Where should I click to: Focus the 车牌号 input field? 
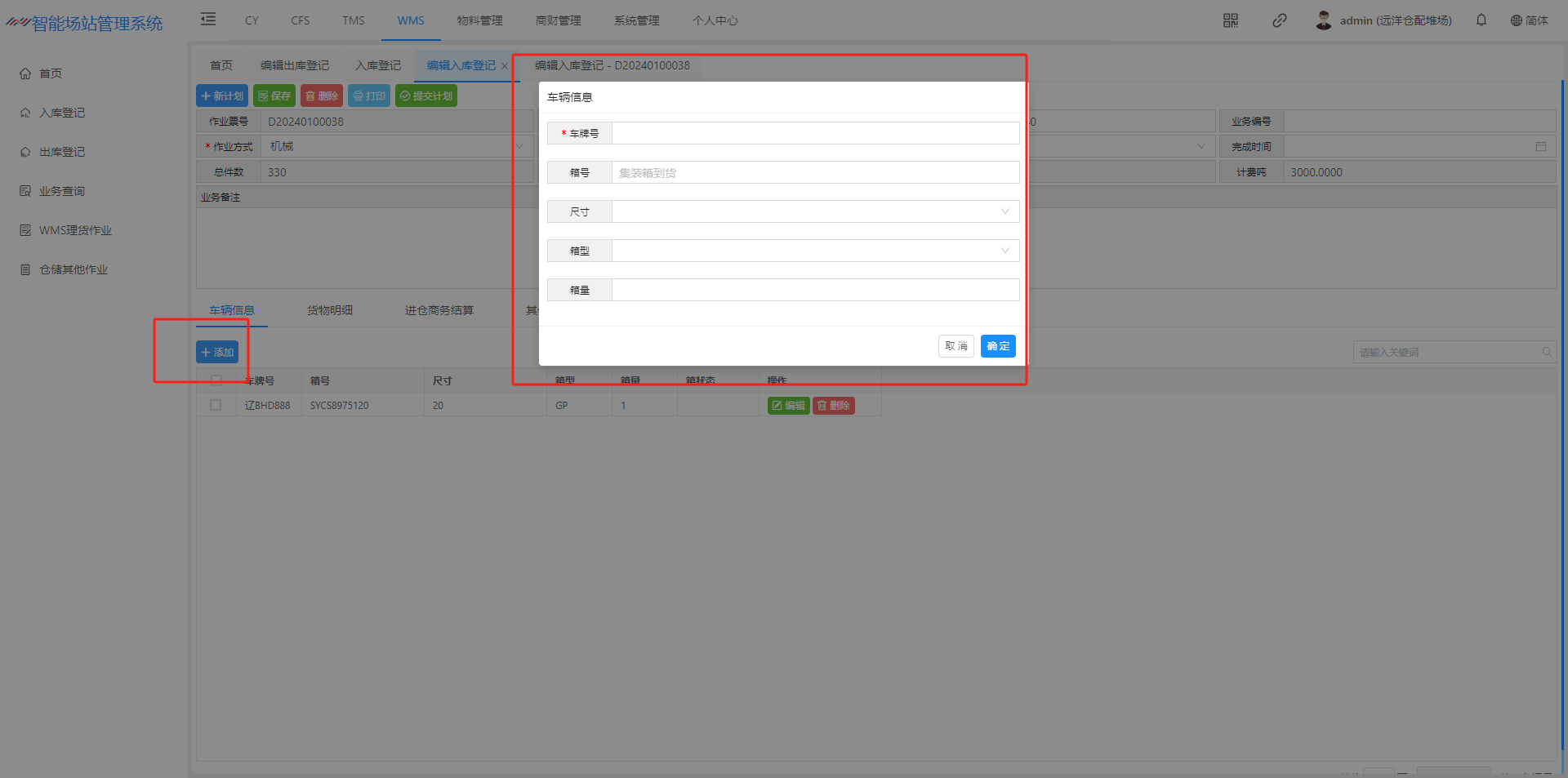point(815,133)
